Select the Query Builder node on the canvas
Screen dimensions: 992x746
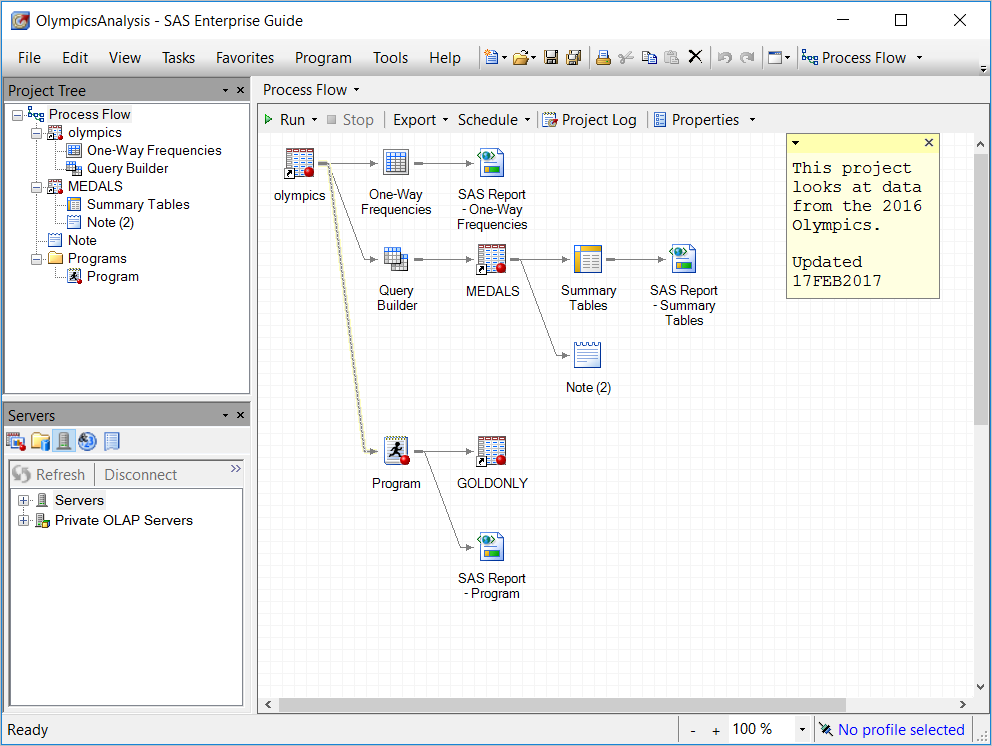pos(396,260)
